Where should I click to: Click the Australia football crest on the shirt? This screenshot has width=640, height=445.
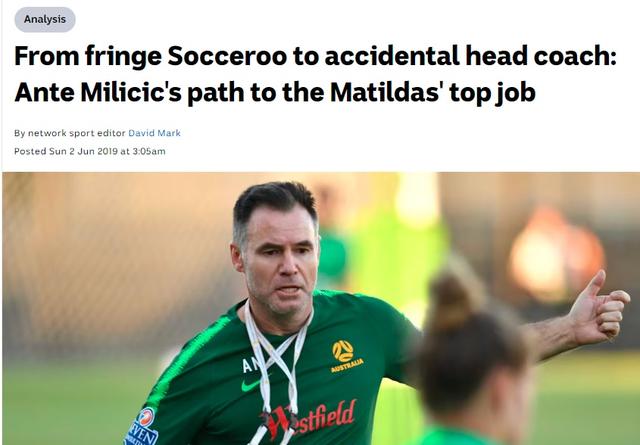[x=346, y=356]
